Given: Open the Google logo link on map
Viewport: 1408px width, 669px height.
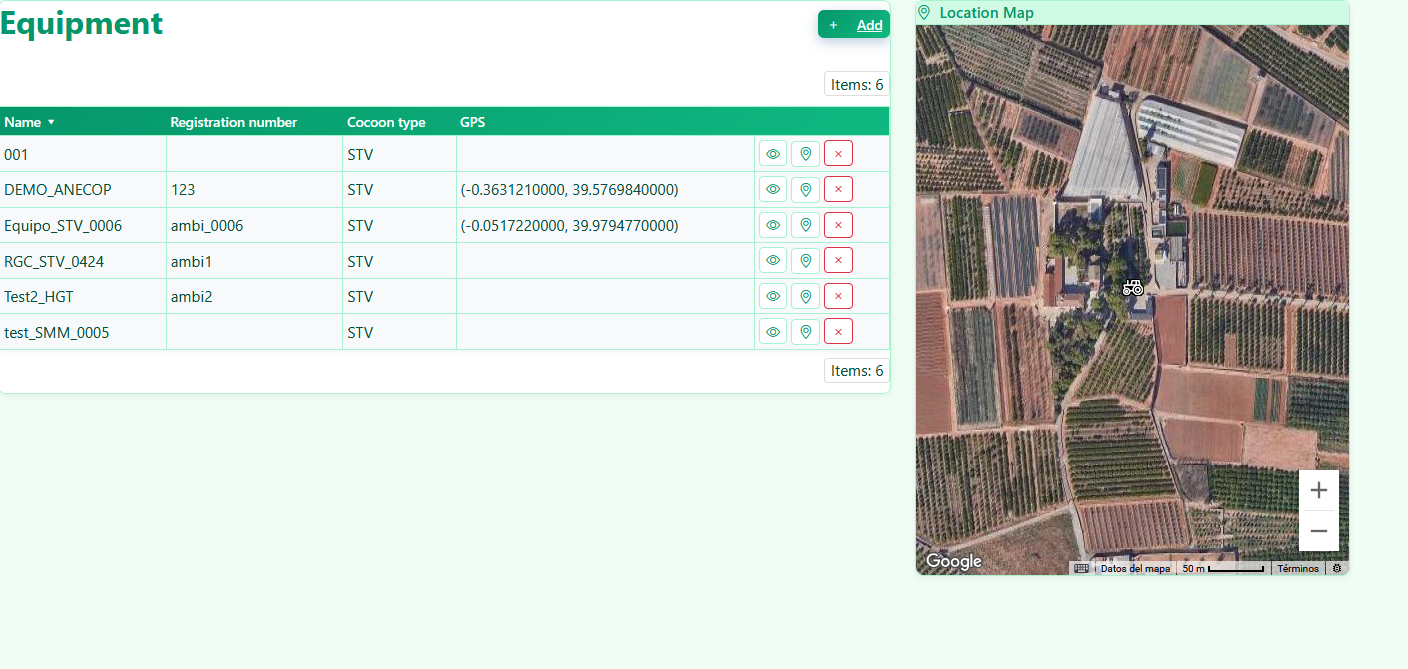Looking at the screenshot, I should point(953,561).
